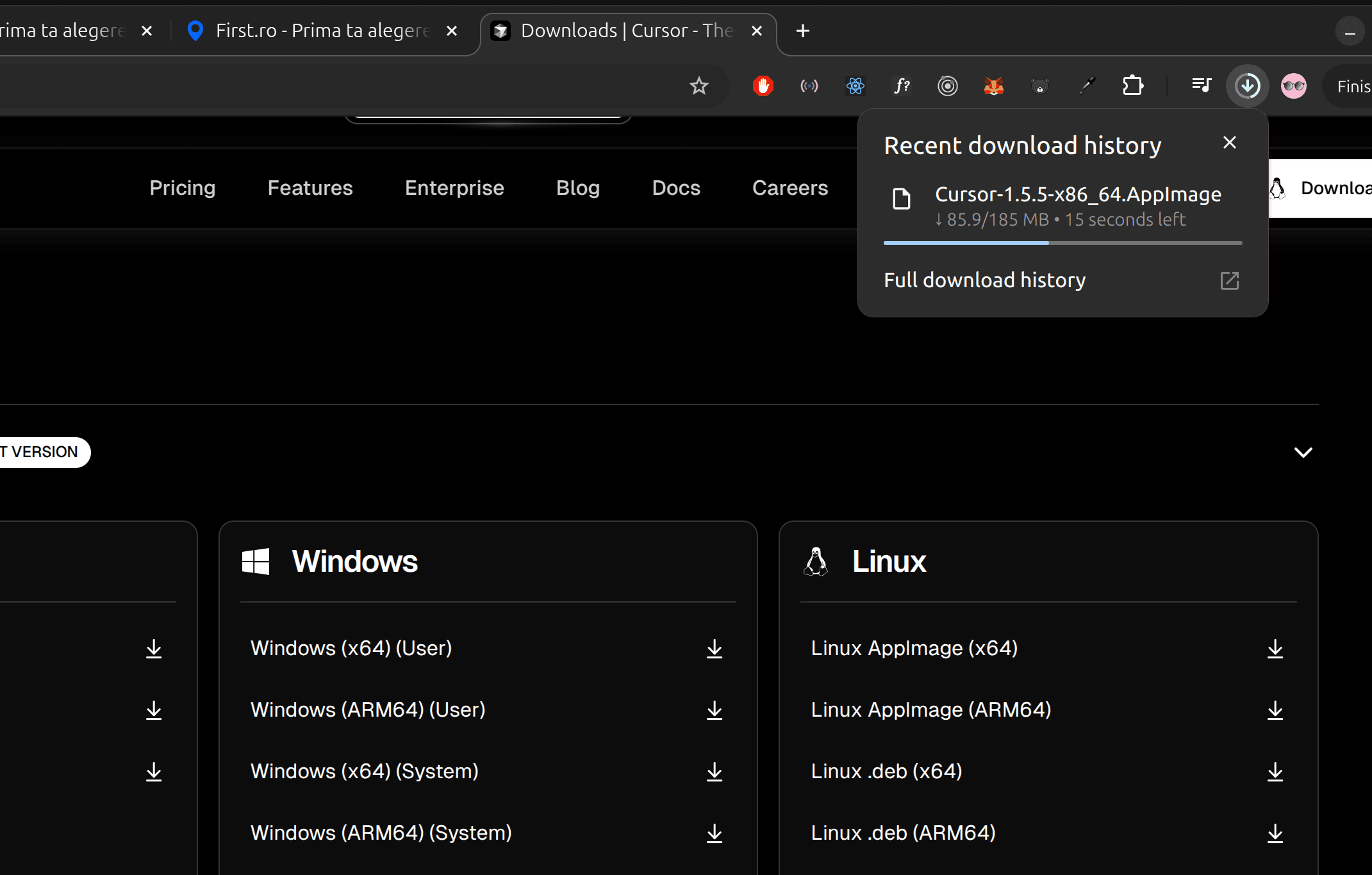Image resolution: width=1372 pixels, height=875 pixels.
Task: Open the font identifier f? extension
Action: pos(901,86)
